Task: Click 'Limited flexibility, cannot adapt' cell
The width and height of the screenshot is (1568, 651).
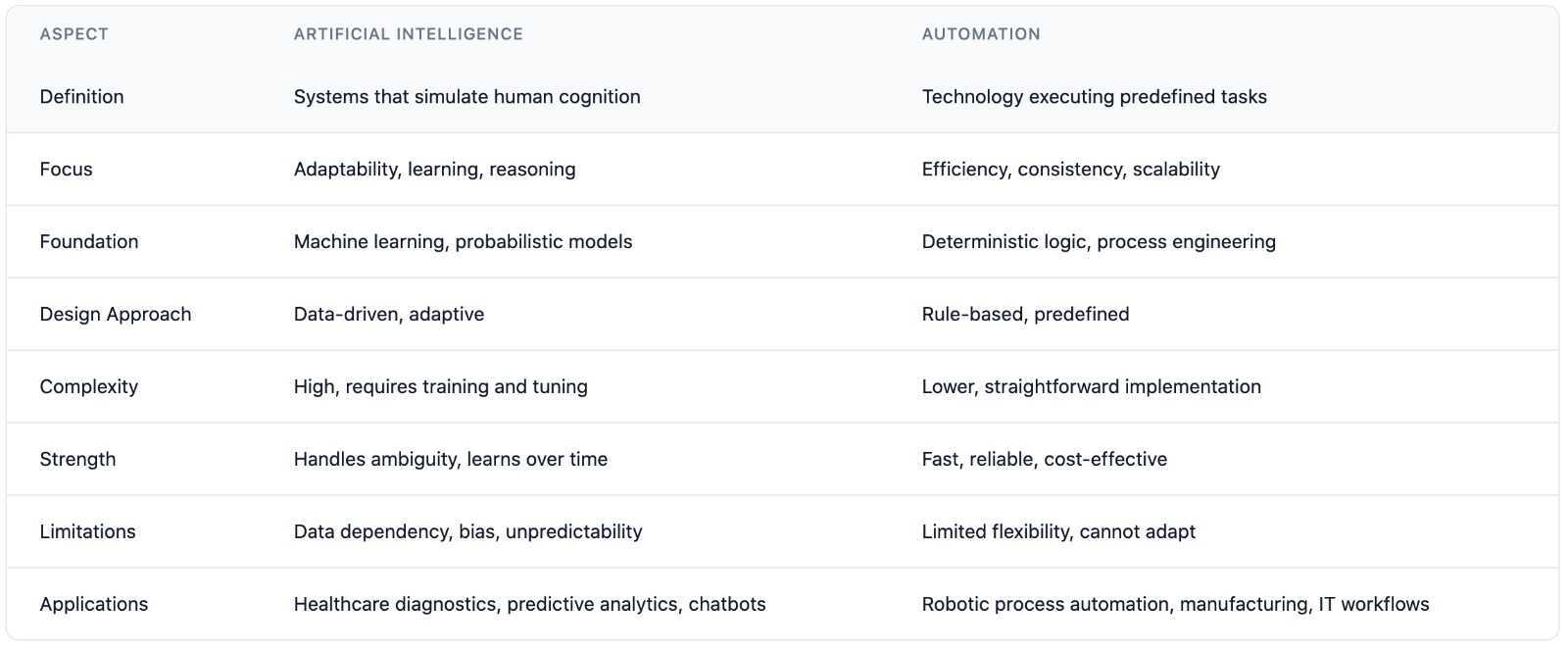Action: pyautogui.click(x=1058, y=532)
